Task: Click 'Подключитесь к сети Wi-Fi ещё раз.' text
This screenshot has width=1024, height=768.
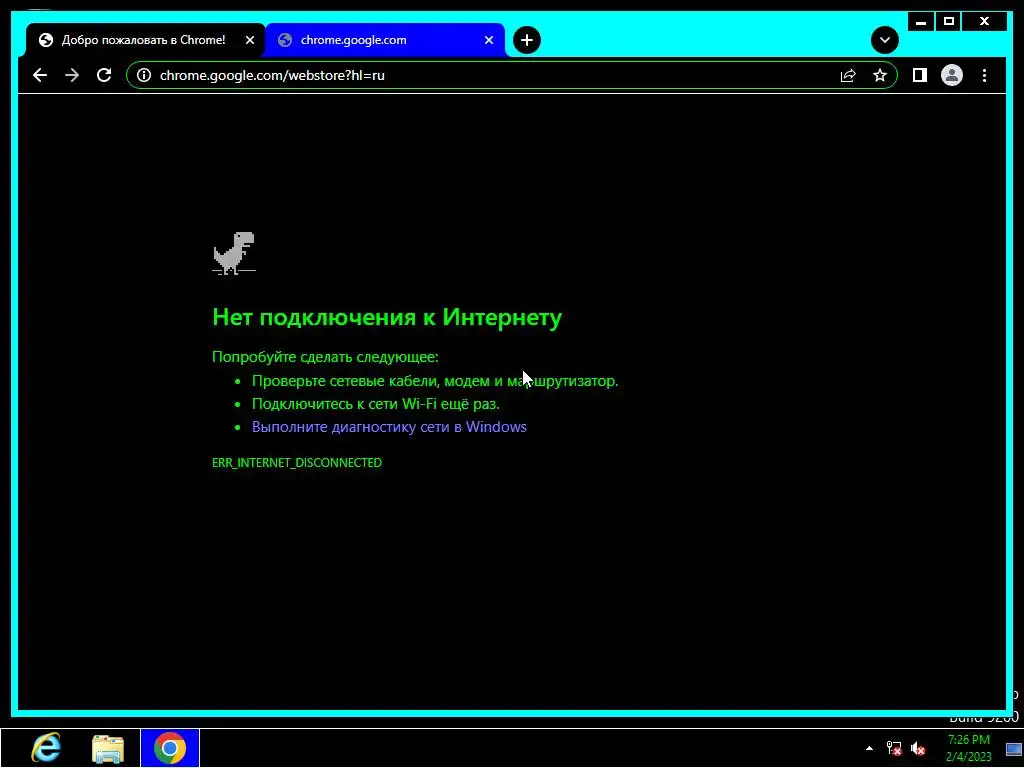Action: coord(376,404)
